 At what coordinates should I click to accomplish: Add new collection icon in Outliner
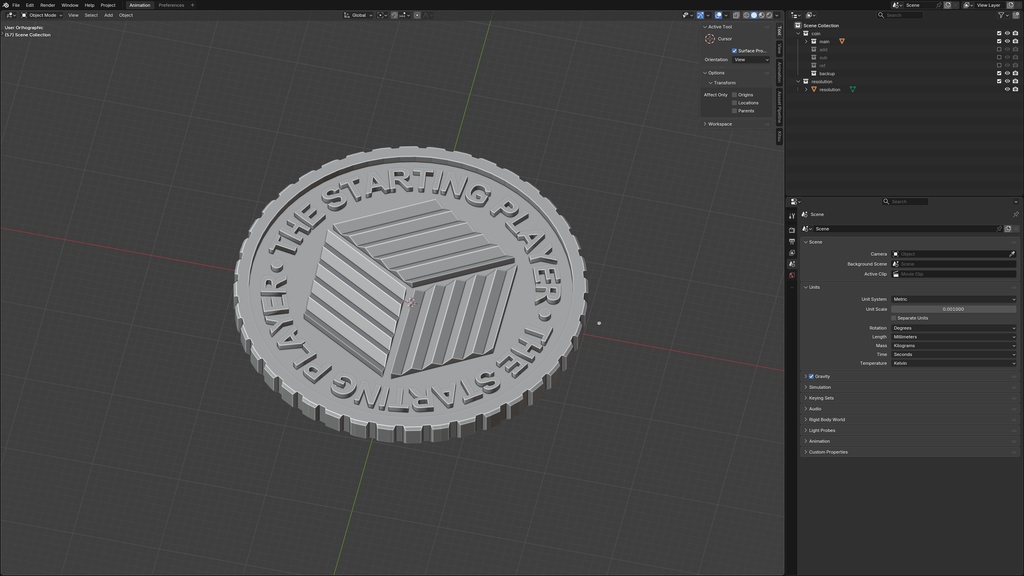[x=1016, y=15]
